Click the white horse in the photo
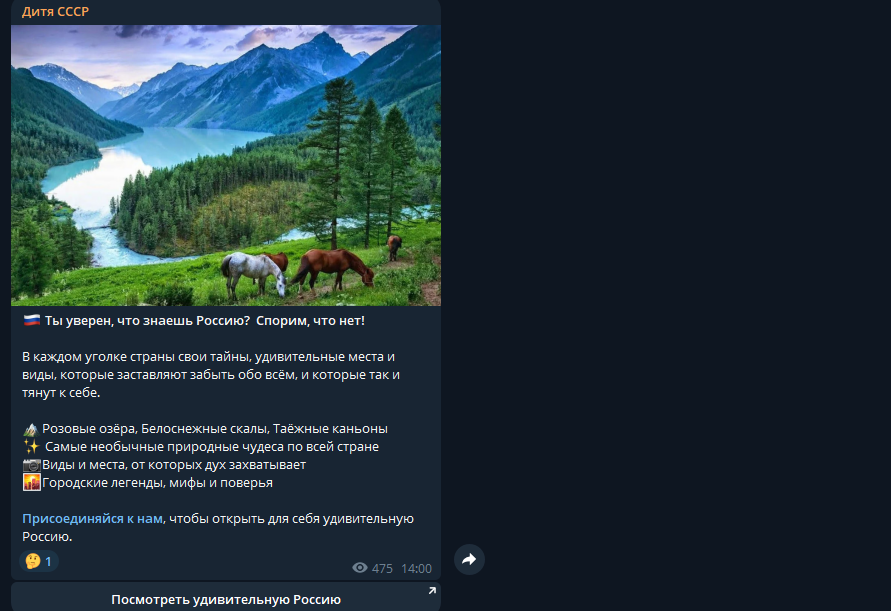 254,273
